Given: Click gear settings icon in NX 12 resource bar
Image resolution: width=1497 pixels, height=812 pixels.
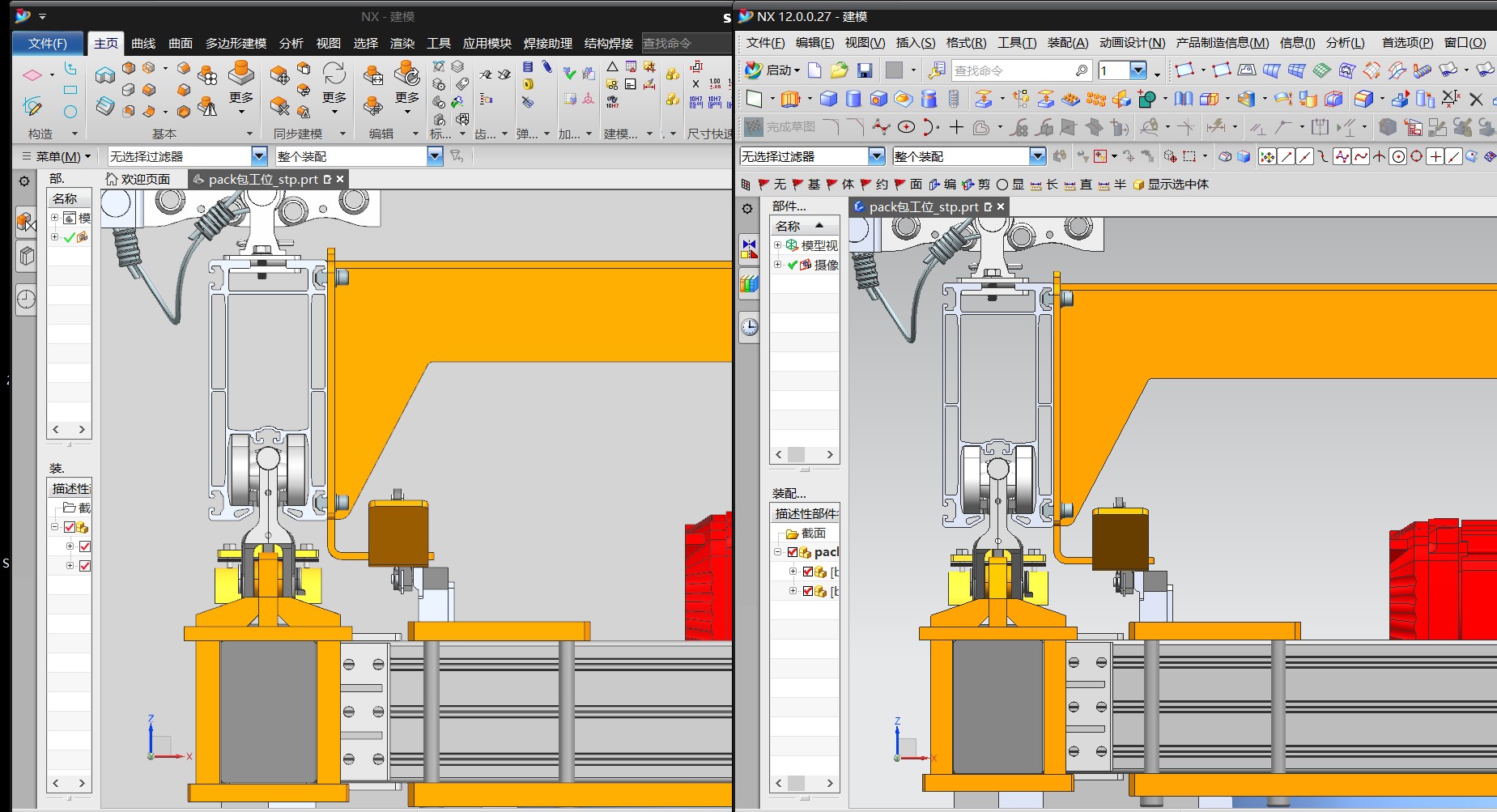Looking at the screenshot, I should coord(747,209).
